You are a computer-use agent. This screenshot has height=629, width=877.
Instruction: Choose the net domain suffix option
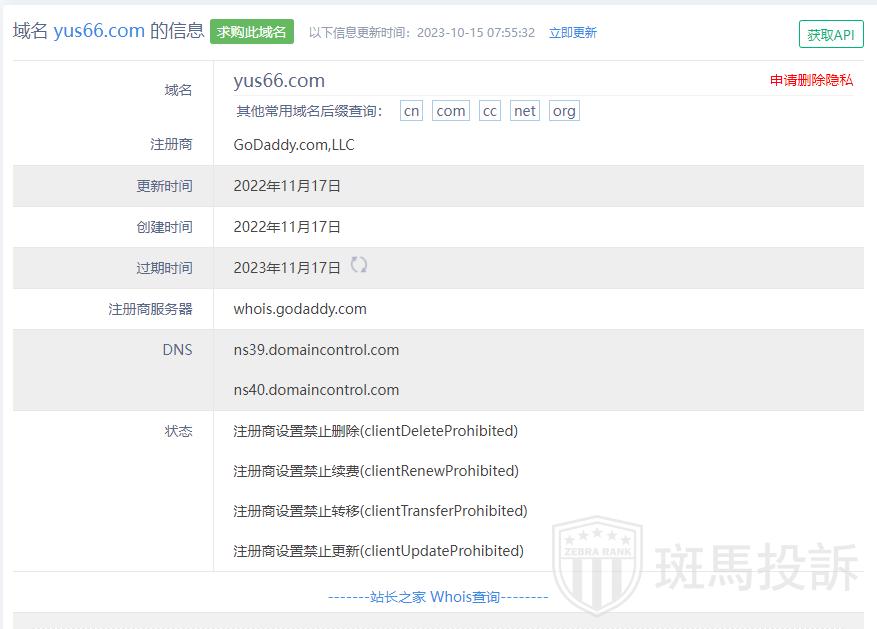click(524, 111)
